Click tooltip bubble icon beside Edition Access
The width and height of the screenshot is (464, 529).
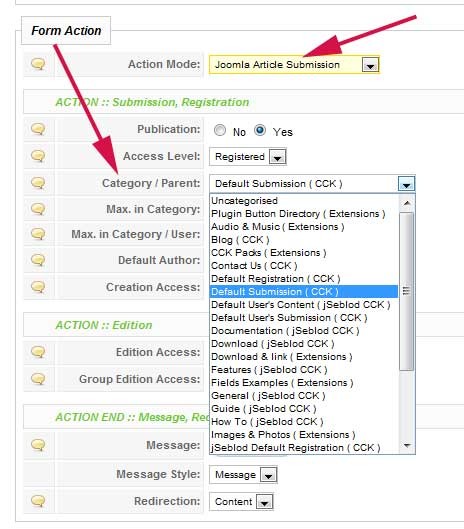pos(38,352)
